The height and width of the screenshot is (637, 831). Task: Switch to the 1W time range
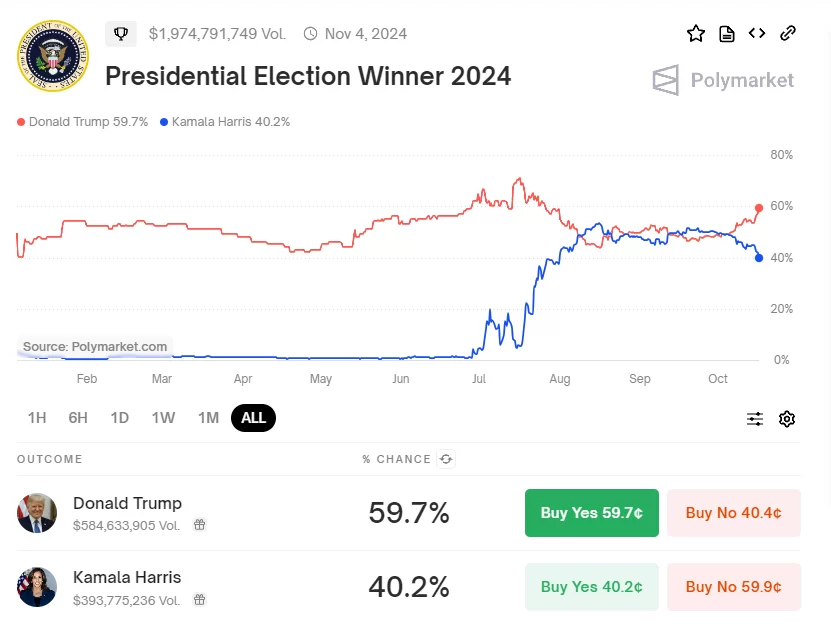tap(163, 418)
